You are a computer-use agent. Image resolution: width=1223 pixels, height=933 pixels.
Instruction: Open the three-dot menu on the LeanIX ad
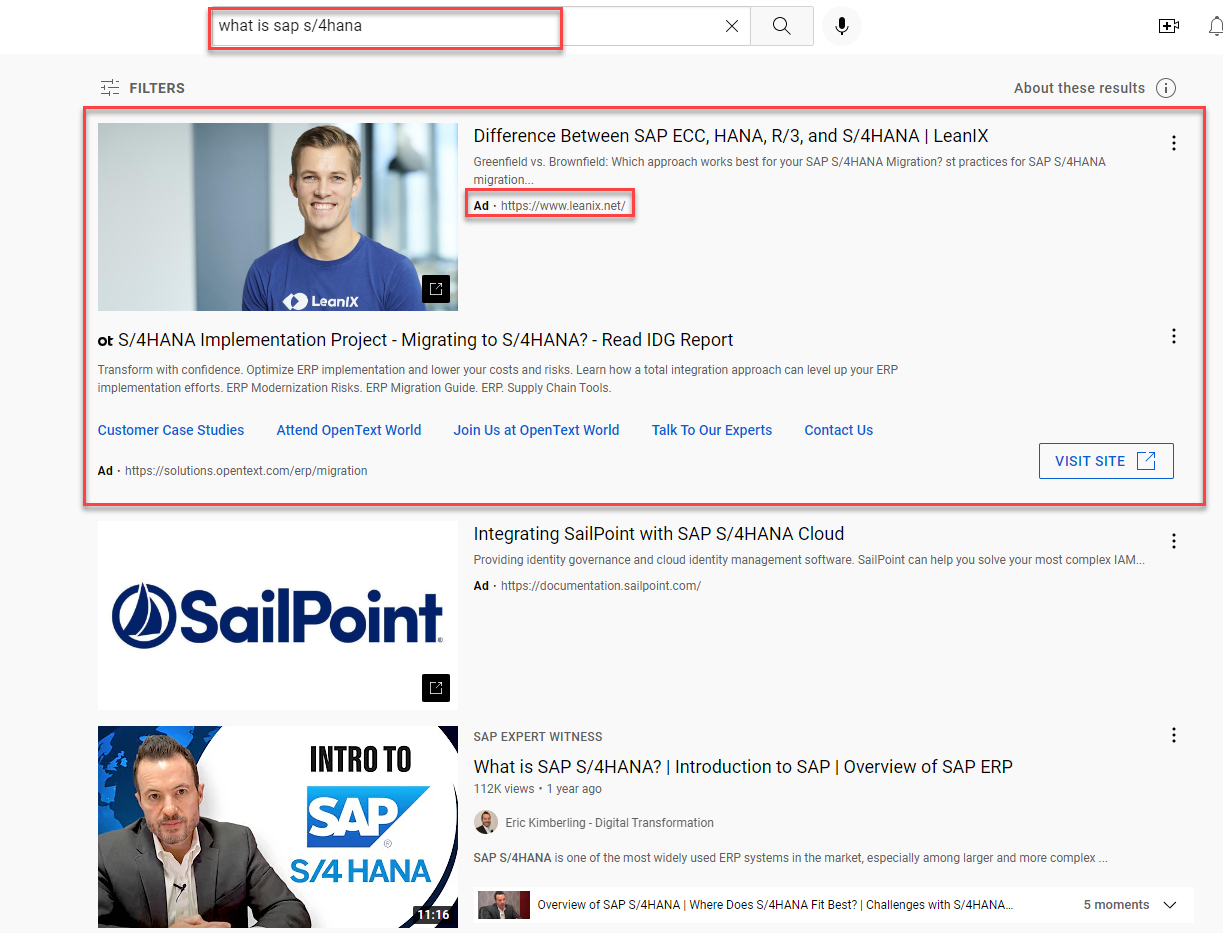pos(1173,142)
